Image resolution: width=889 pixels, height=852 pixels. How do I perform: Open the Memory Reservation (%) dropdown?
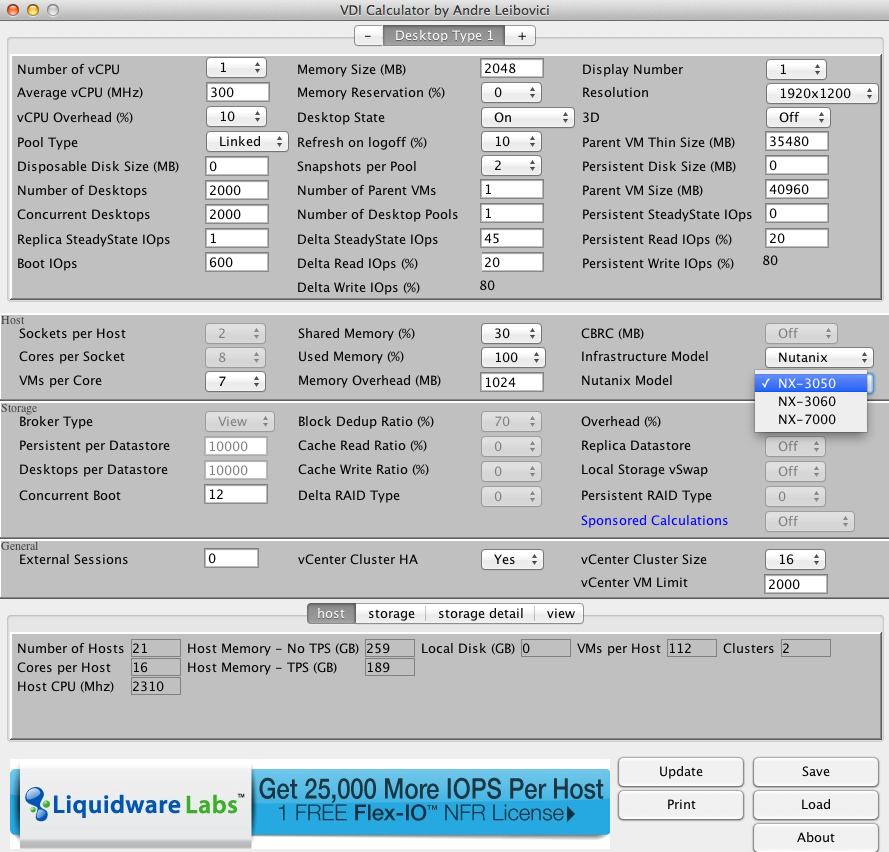coord(511,92)
